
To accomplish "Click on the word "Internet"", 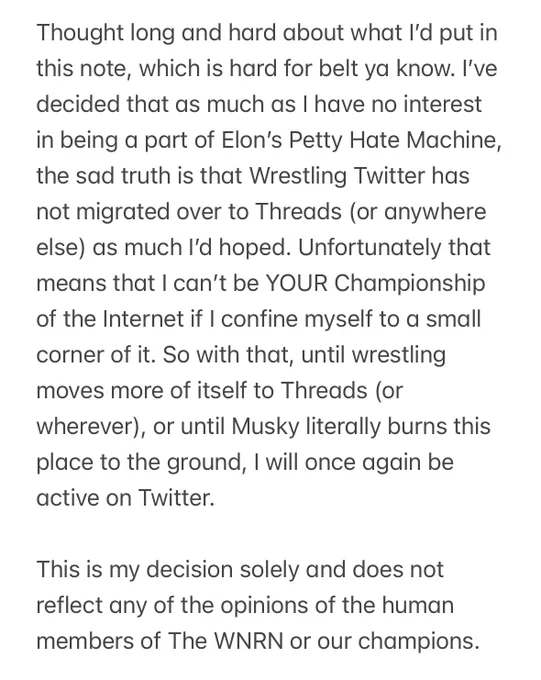I will (x=143, y=319).
